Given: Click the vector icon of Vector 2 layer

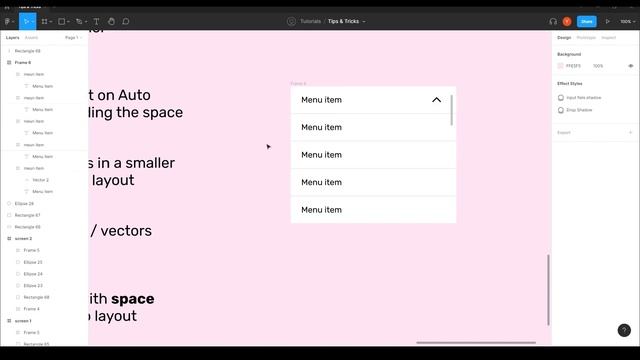Looking at the screenshot, I should pos(27,180).
